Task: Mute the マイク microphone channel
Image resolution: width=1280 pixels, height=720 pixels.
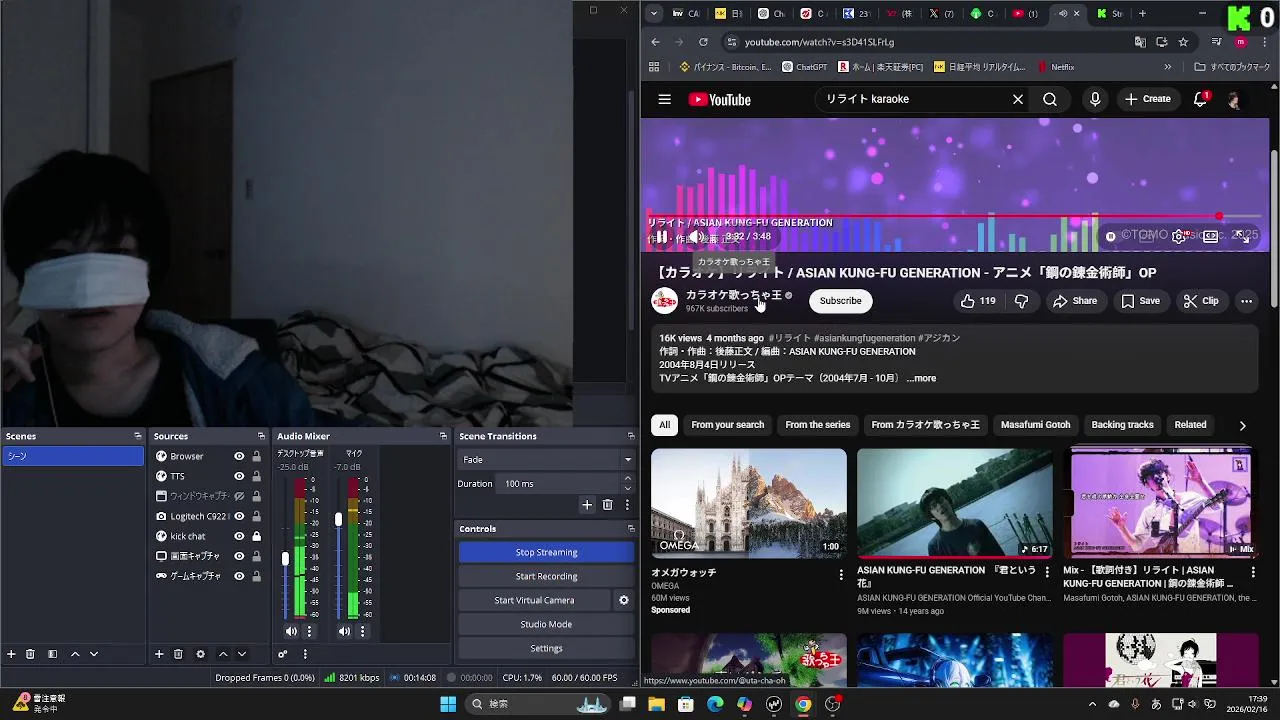Action: point(344,631)
